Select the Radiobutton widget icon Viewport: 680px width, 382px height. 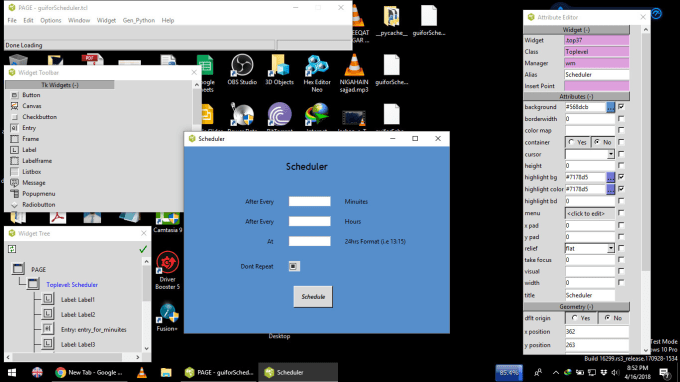tap(14, 205)
